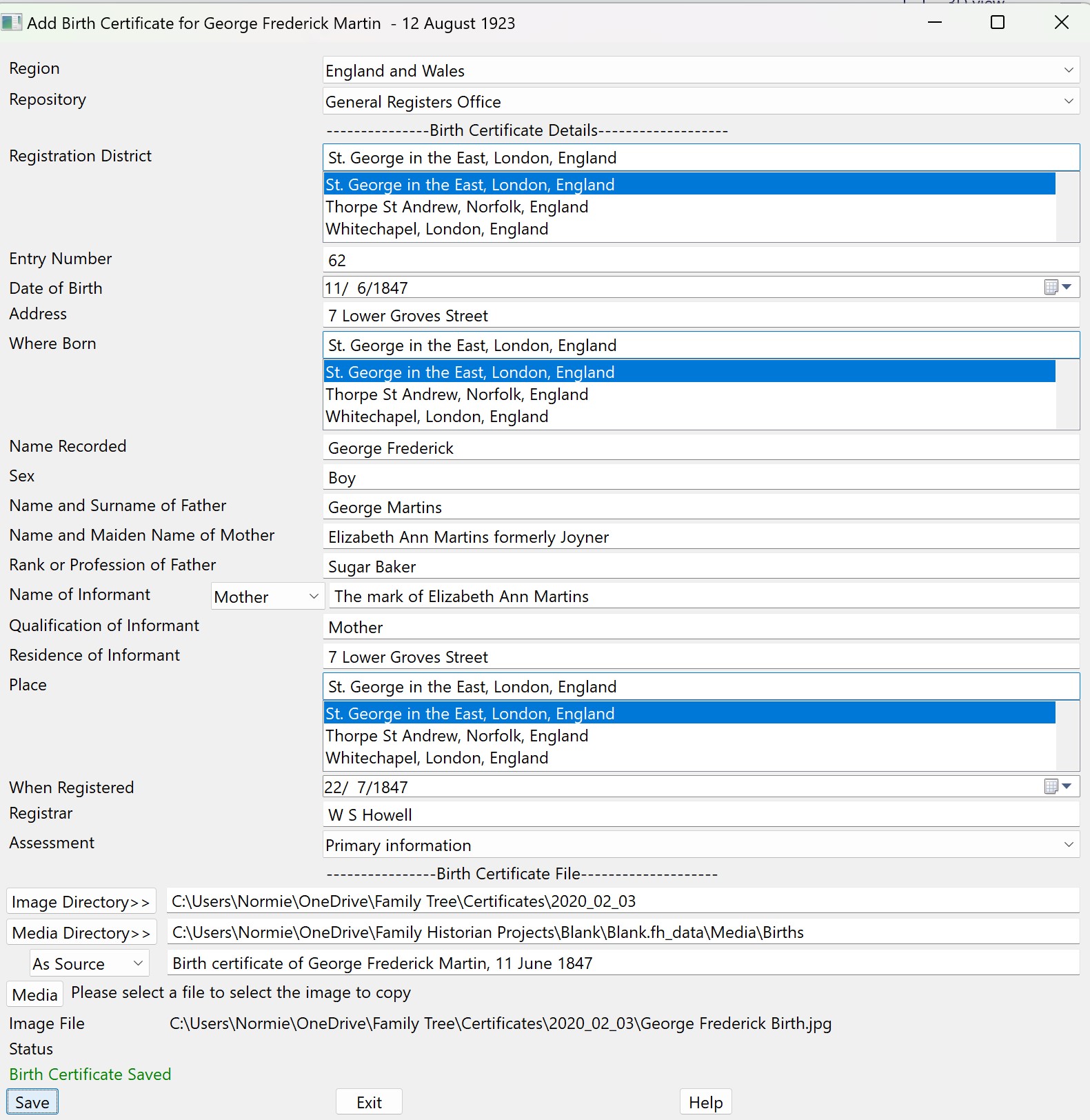
Task: Click the Save button
Action: coord(32,1102)
